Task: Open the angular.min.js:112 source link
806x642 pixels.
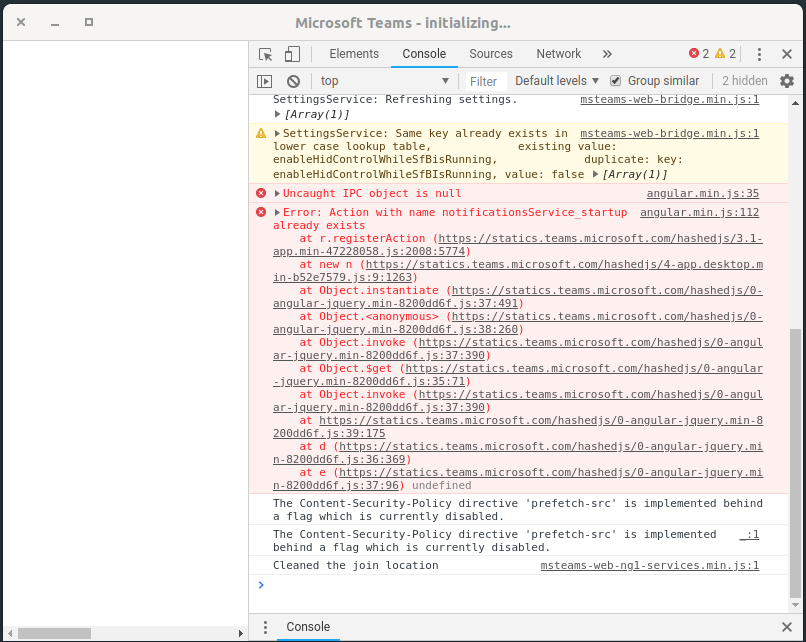Action: click(x=699, y=212)
